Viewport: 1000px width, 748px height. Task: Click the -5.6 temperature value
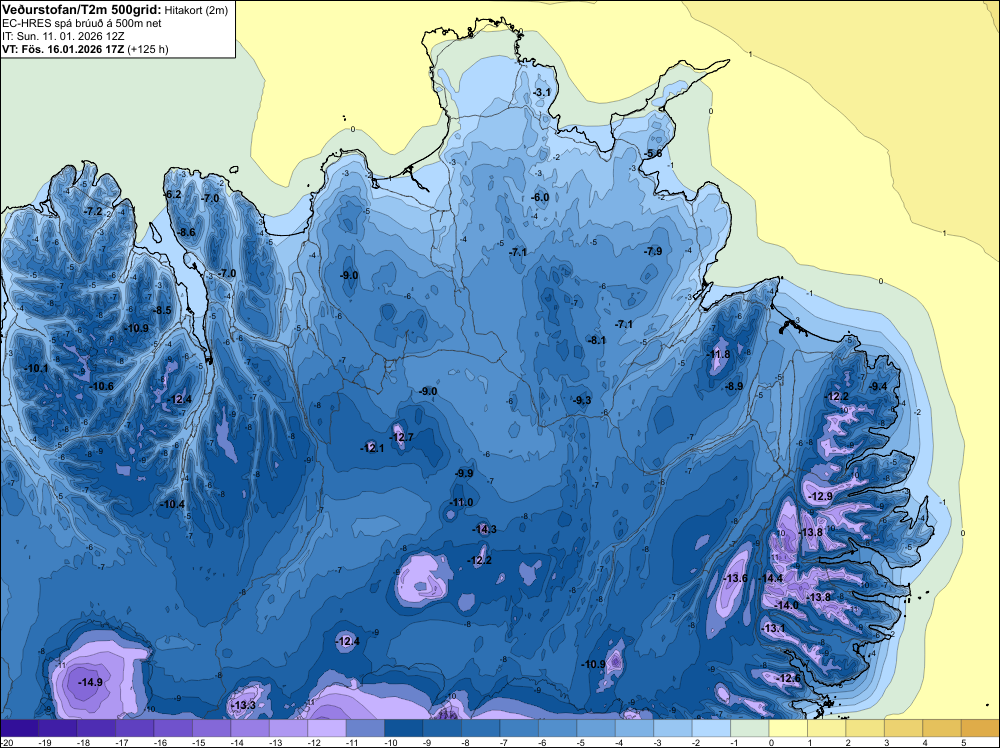(x=652, y=154)
